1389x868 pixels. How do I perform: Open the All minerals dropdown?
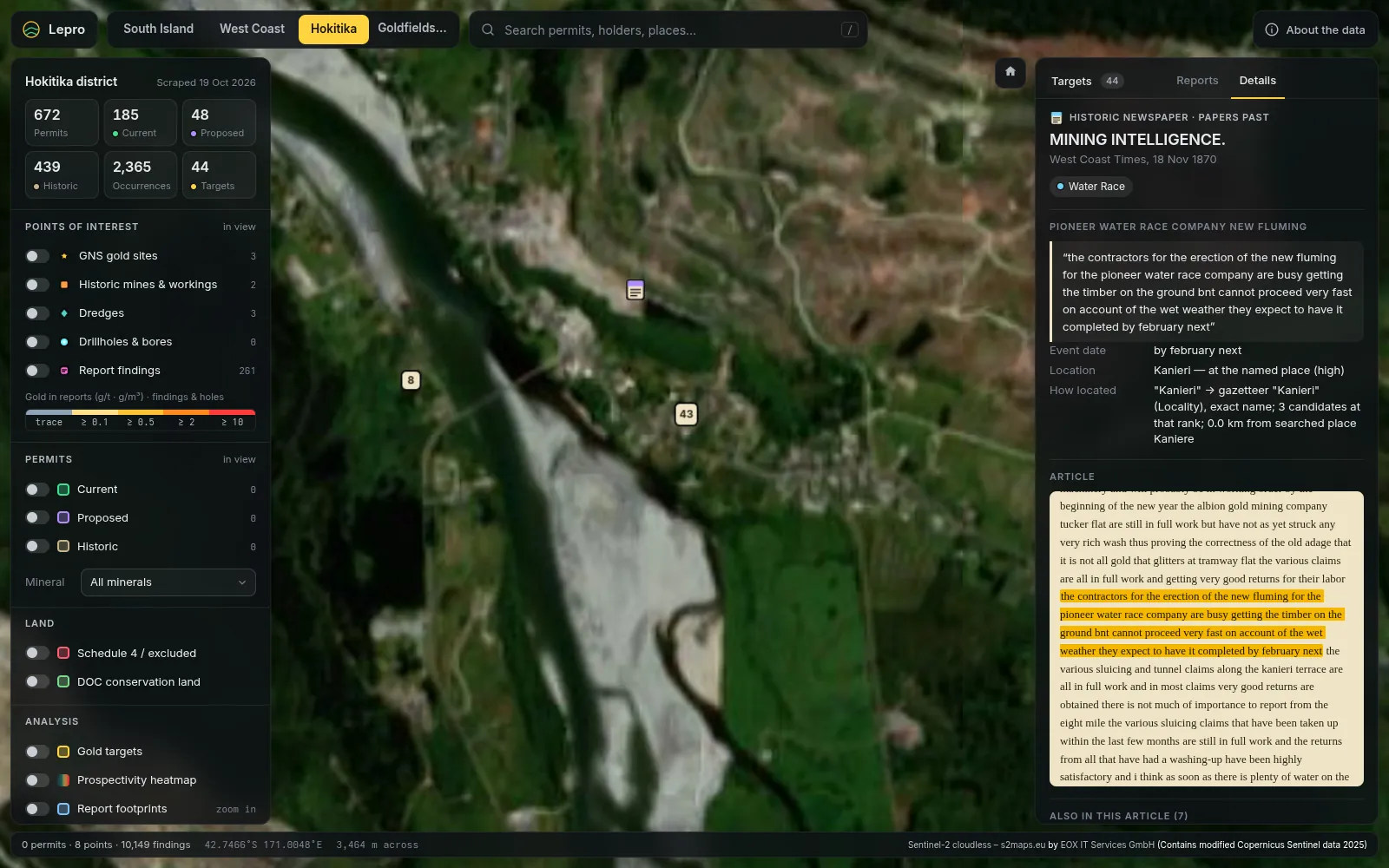tap(168, 582)
